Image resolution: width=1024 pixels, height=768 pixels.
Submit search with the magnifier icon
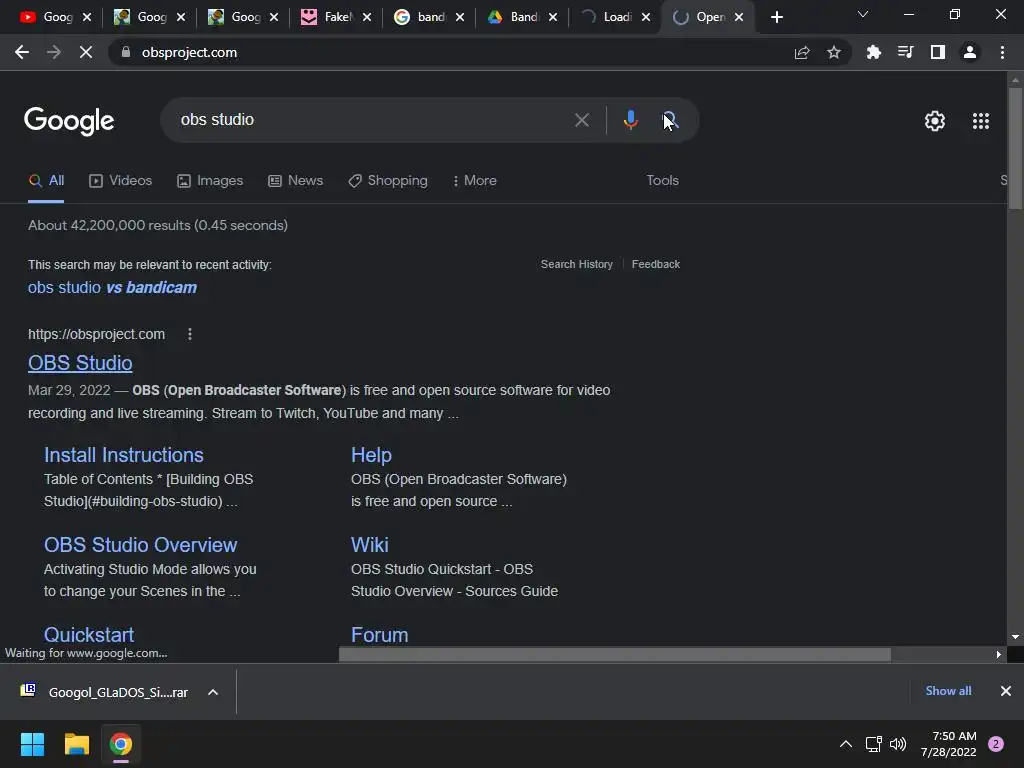669,120
